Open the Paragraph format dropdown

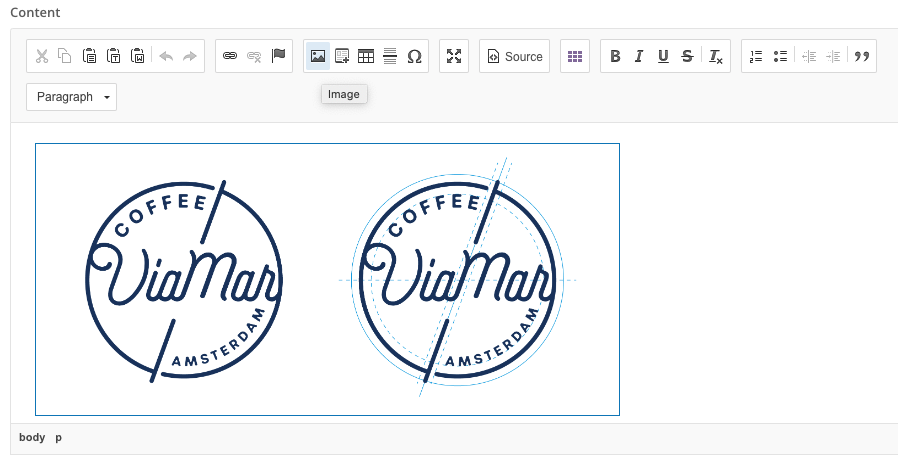(x=72, y=97)
